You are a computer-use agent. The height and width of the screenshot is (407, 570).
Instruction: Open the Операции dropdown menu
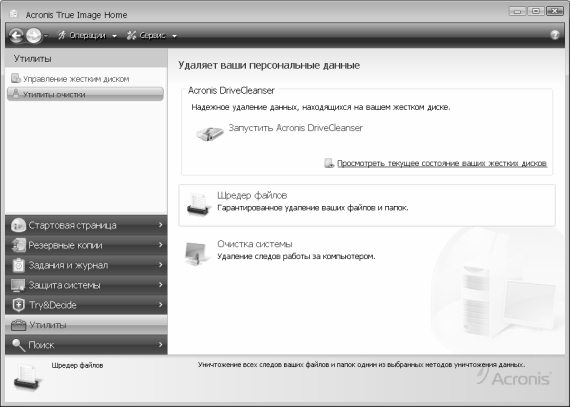(87, 36)
